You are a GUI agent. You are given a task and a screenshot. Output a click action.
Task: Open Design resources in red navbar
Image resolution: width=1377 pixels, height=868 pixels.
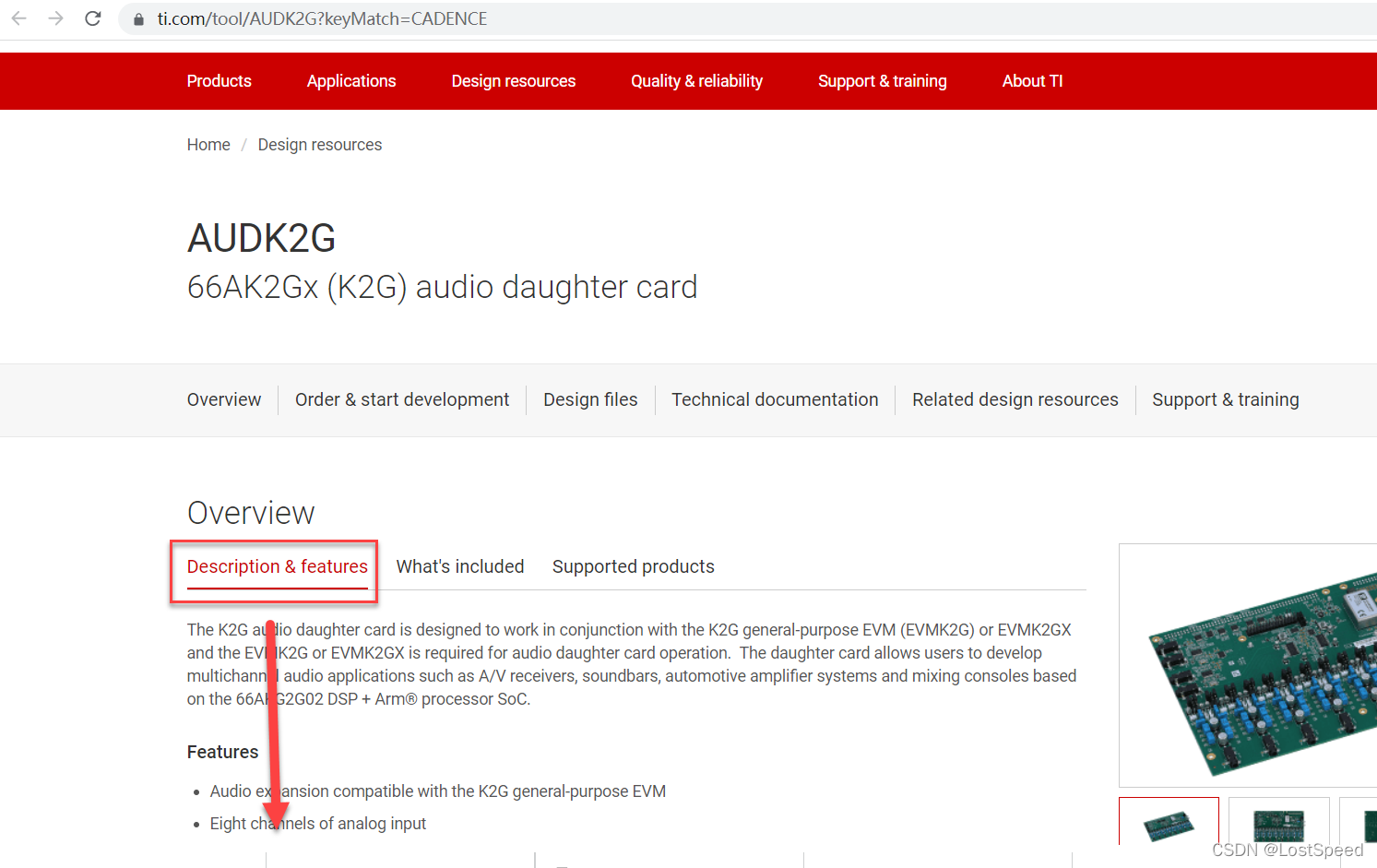pos(513,81)
